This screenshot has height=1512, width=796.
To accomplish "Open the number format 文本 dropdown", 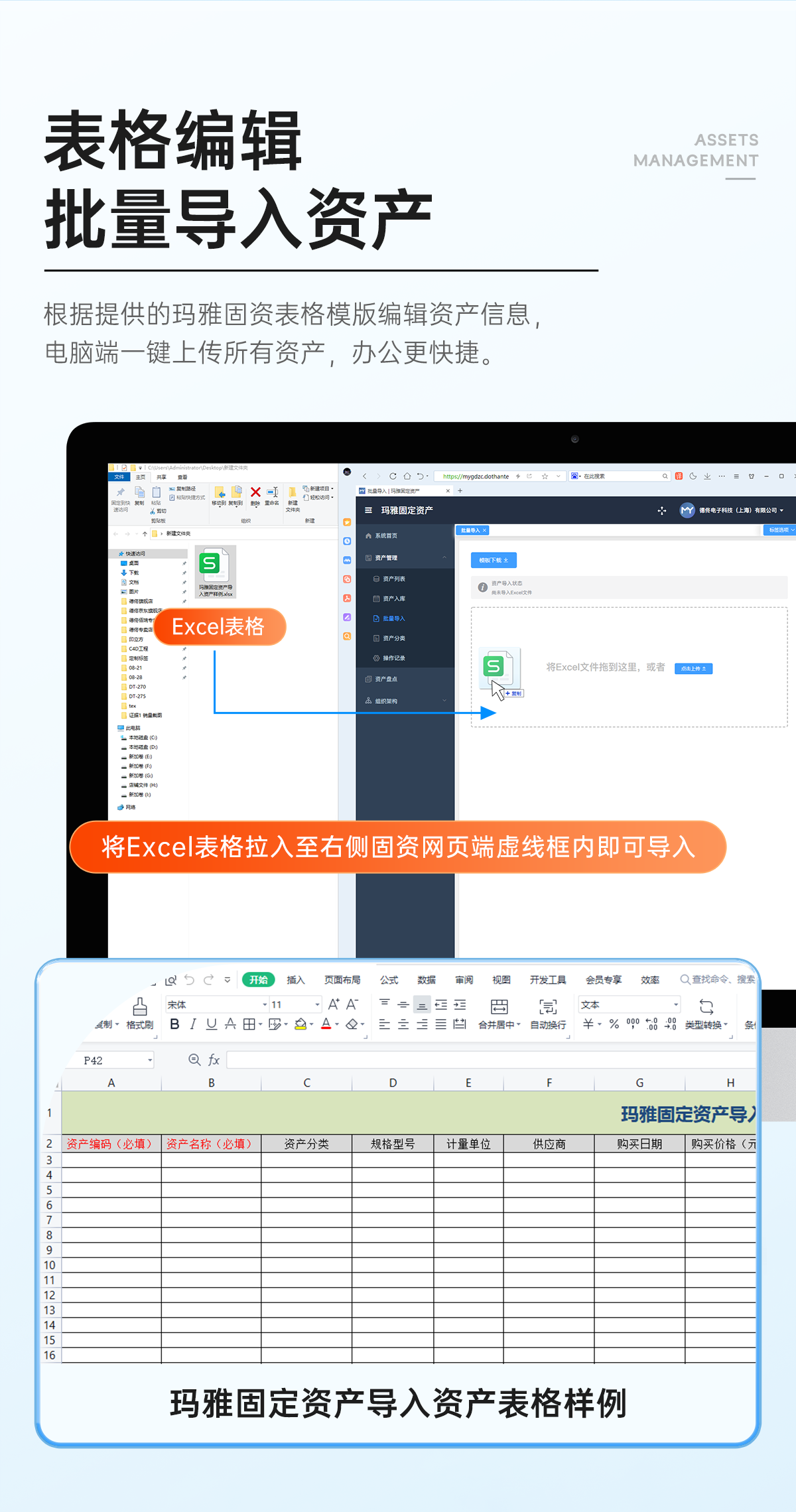I will [676, 1004].
